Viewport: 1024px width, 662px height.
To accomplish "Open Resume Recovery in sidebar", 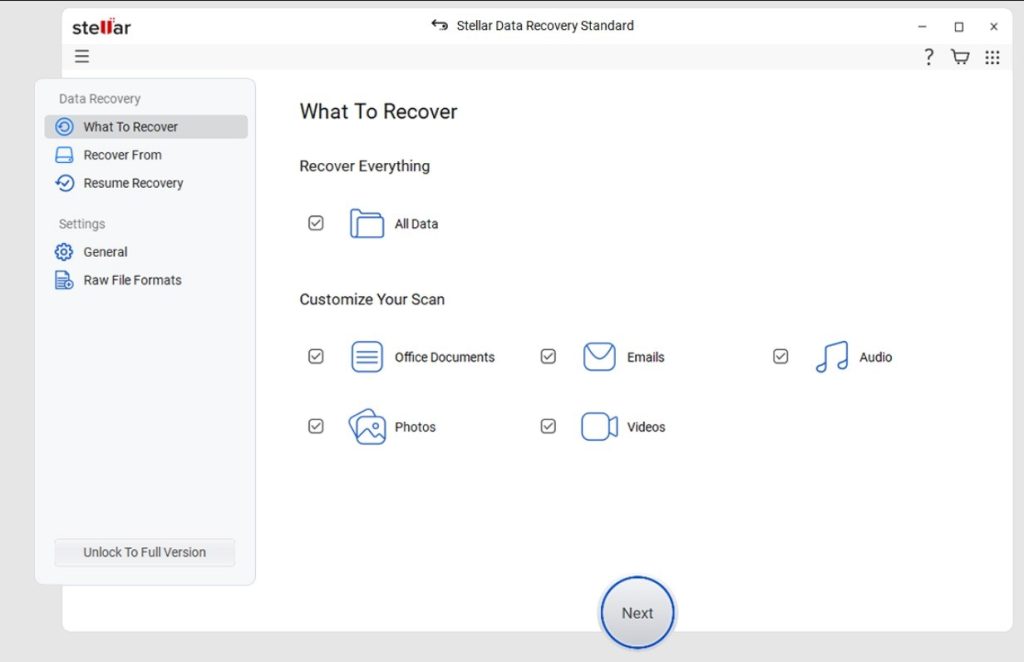I will click(133, 183).
